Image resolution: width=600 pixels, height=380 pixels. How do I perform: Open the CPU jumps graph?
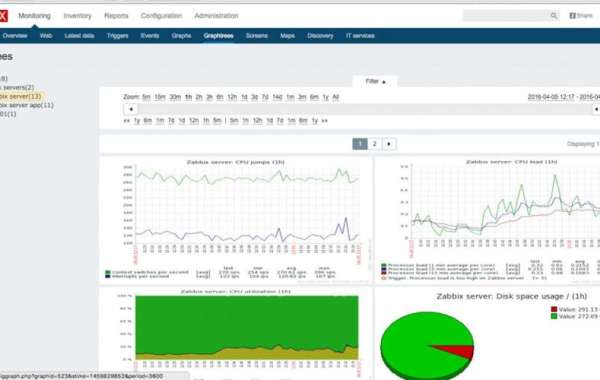point(236,220)
